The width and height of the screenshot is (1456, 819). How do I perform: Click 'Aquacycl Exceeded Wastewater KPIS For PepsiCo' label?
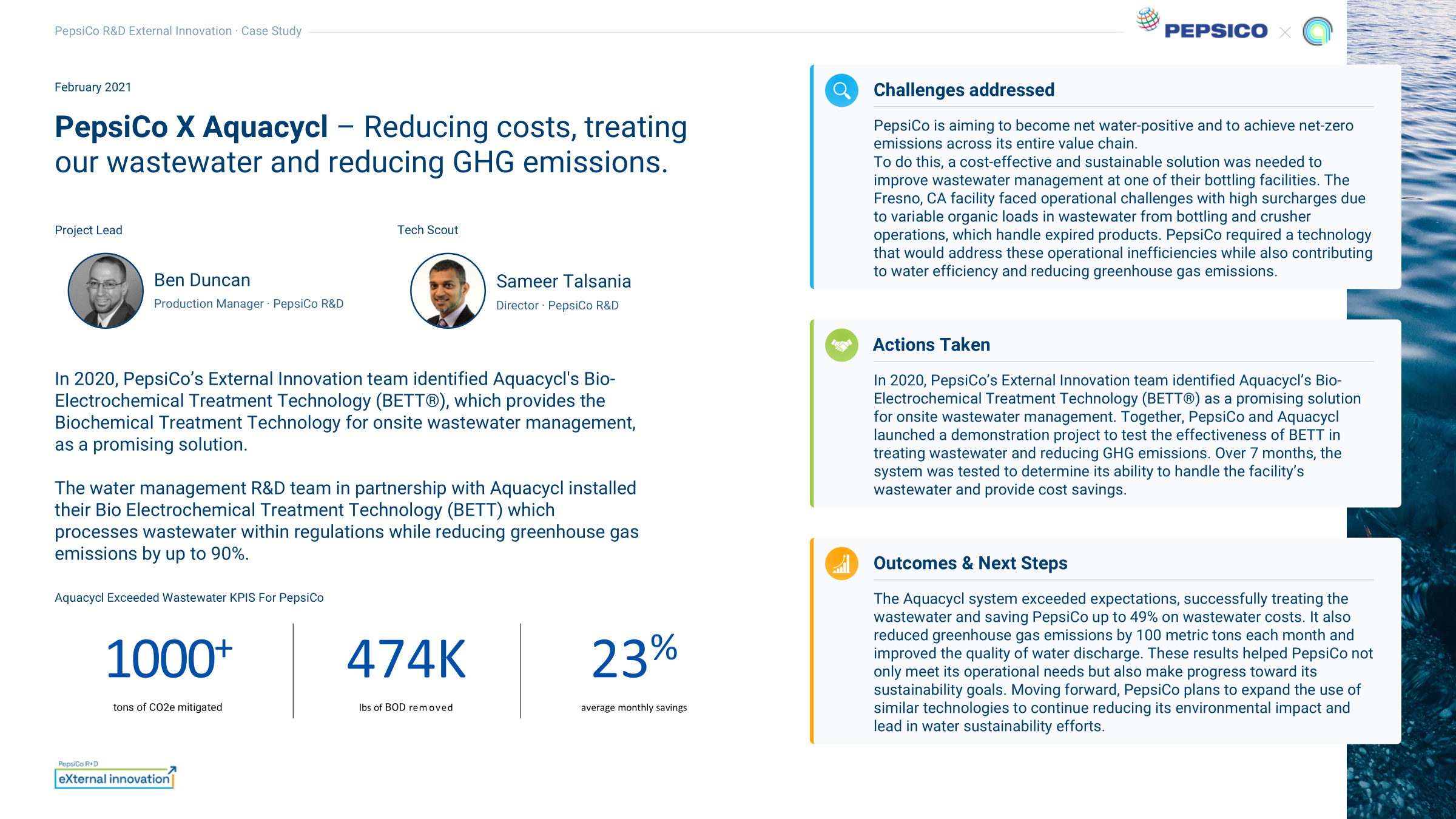(189, 598)
